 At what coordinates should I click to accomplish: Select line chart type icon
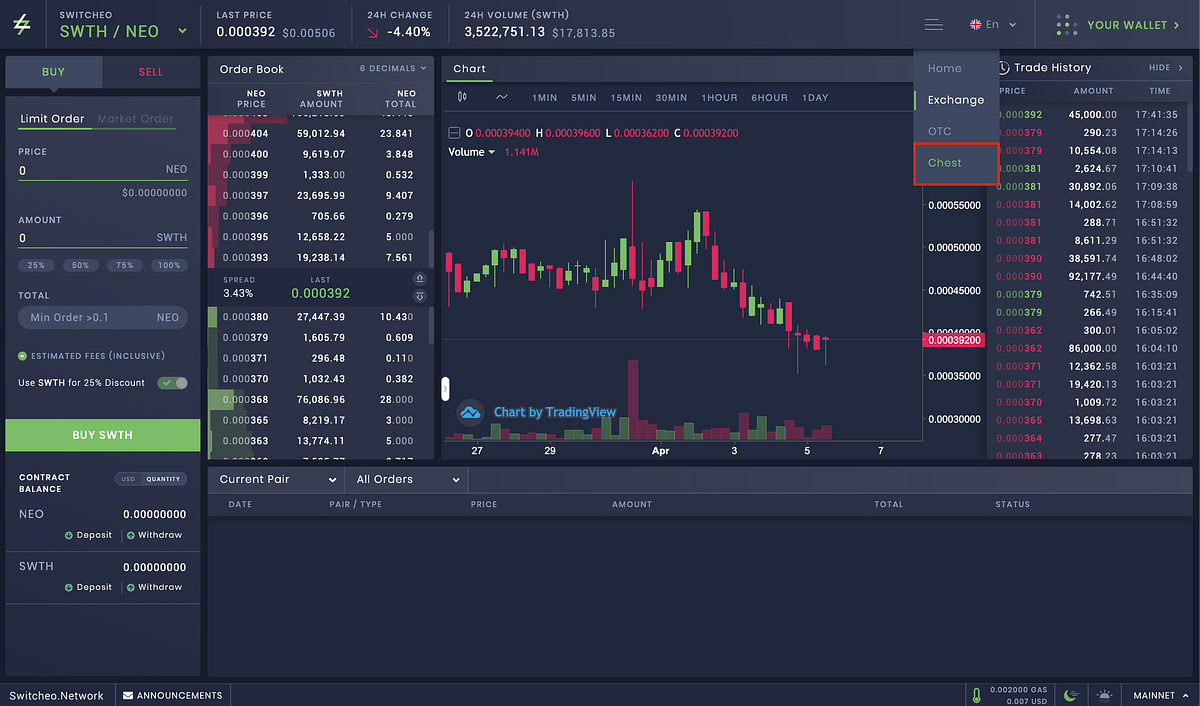pos(501,97)
